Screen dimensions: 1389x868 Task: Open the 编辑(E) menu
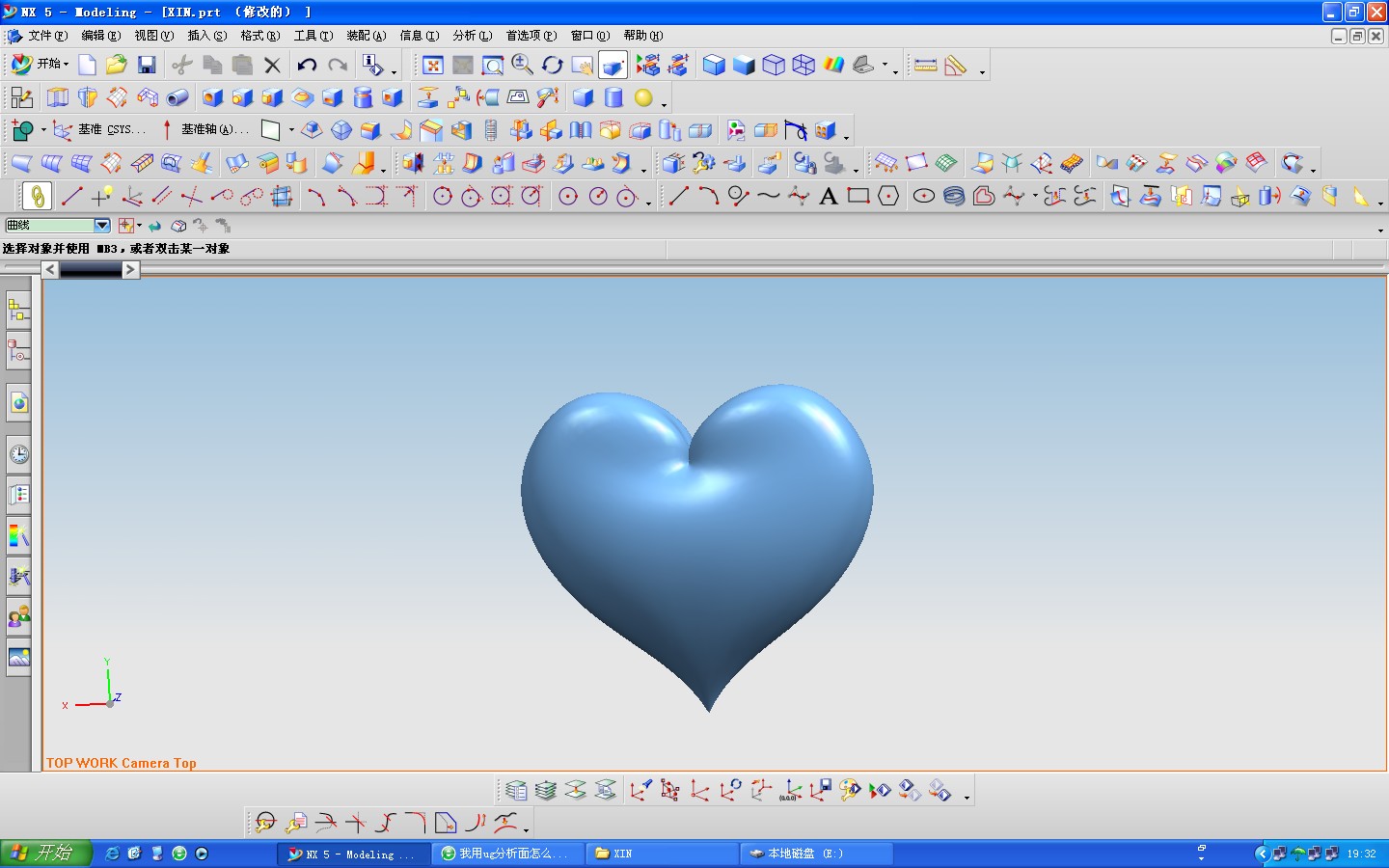point(101,36)
